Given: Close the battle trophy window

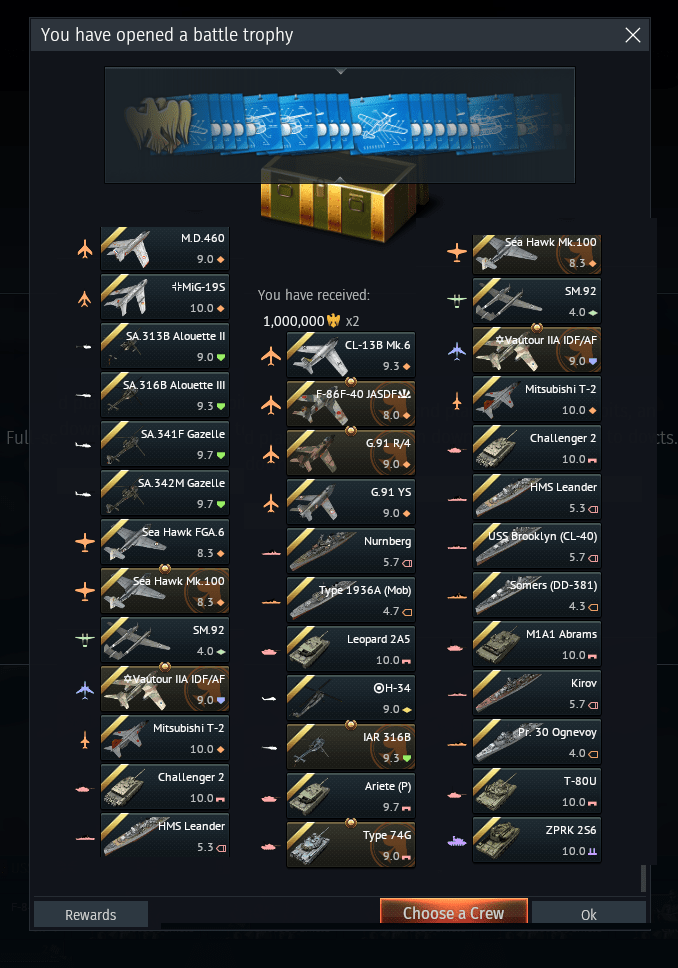Looking at the screenshot, I should [633, 35].
